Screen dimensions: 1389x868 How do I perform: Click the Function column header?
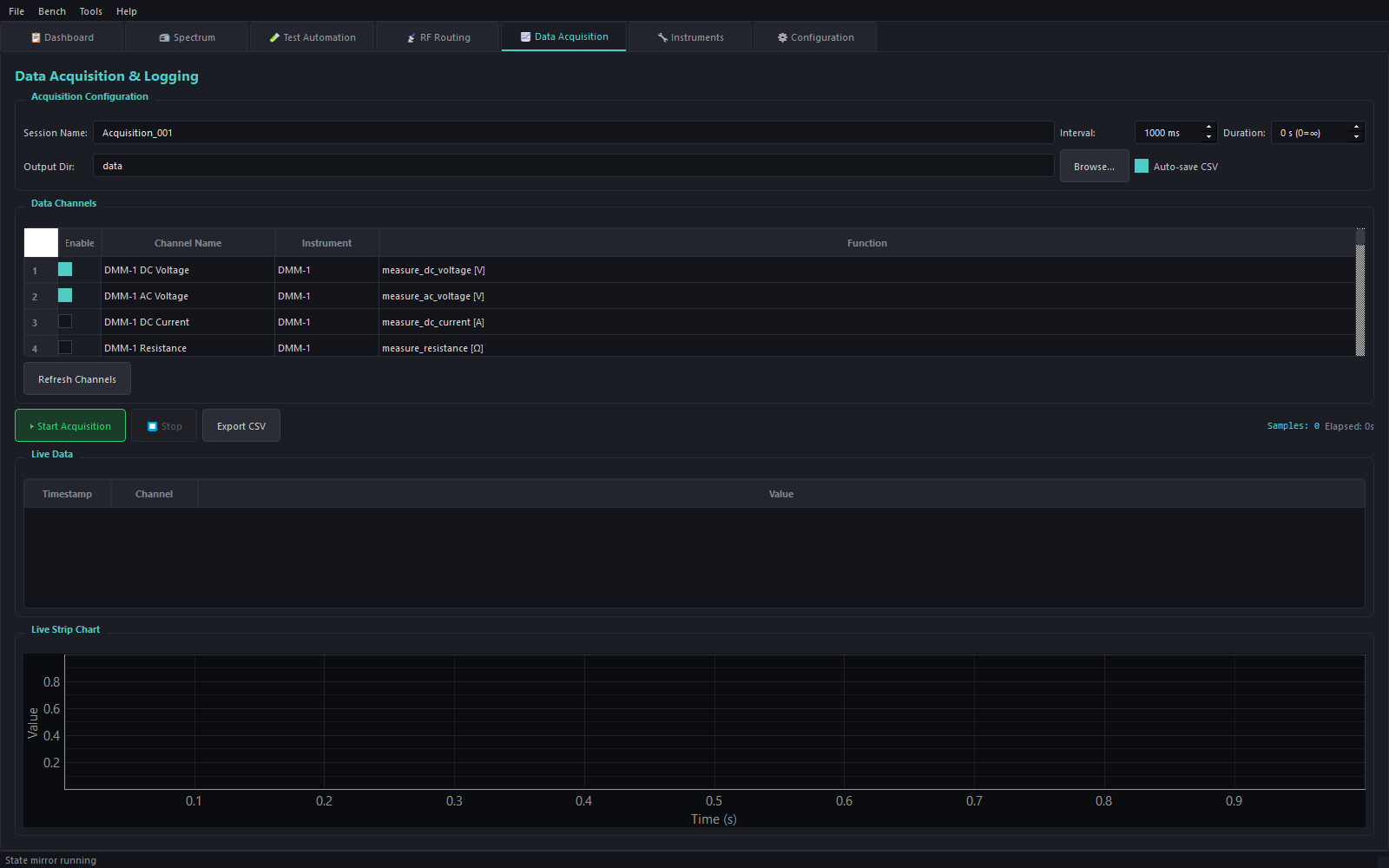(x=867, y=243)
